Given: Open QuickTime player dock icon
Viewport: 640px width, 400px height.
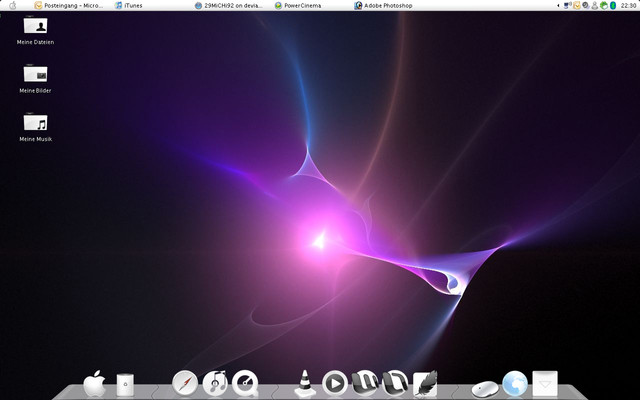Looking at the screenshot, I should tap(245, 383).
